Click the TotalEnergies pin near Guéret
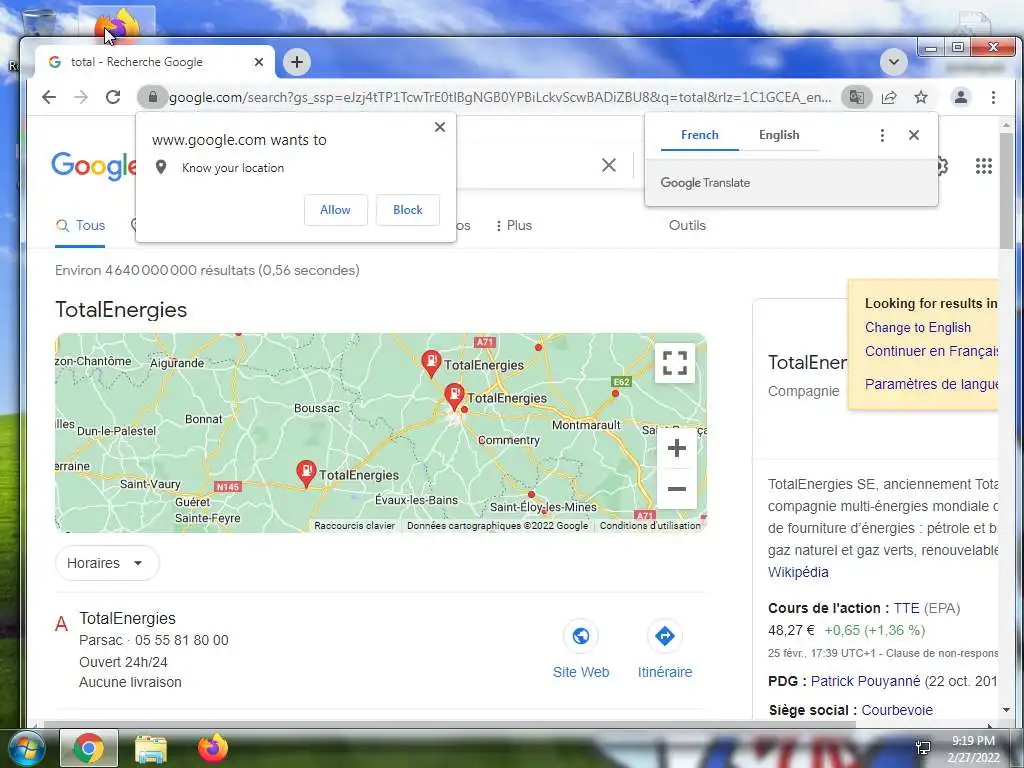The image size is (1024, 768). [306, 473]
